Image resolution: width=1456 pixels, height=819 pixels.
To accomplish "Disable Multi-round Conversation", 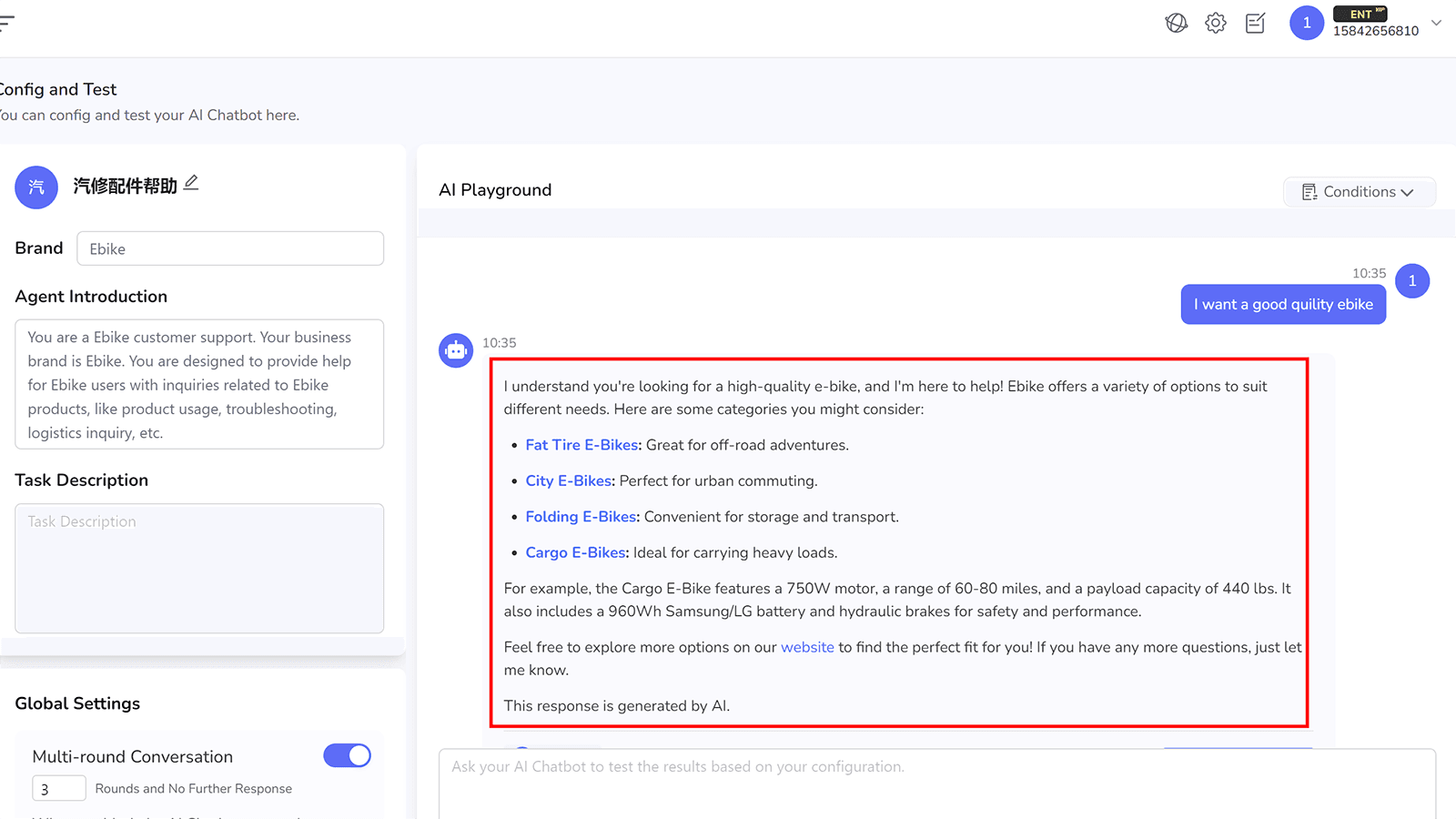I will tap(347, 755).
